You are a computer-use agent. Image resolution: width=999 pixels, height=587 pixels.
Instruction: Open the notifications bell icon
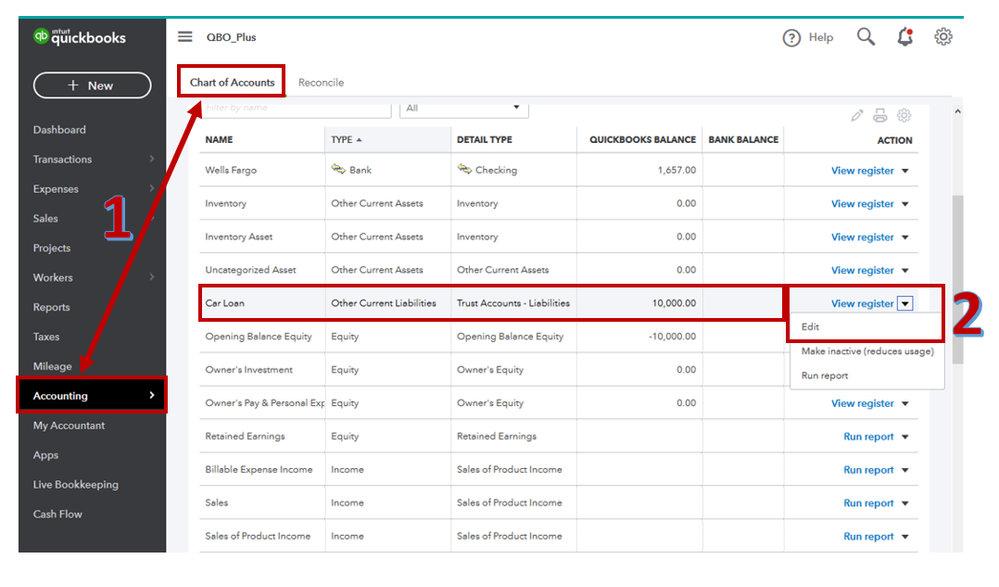(x=905, y=37)
